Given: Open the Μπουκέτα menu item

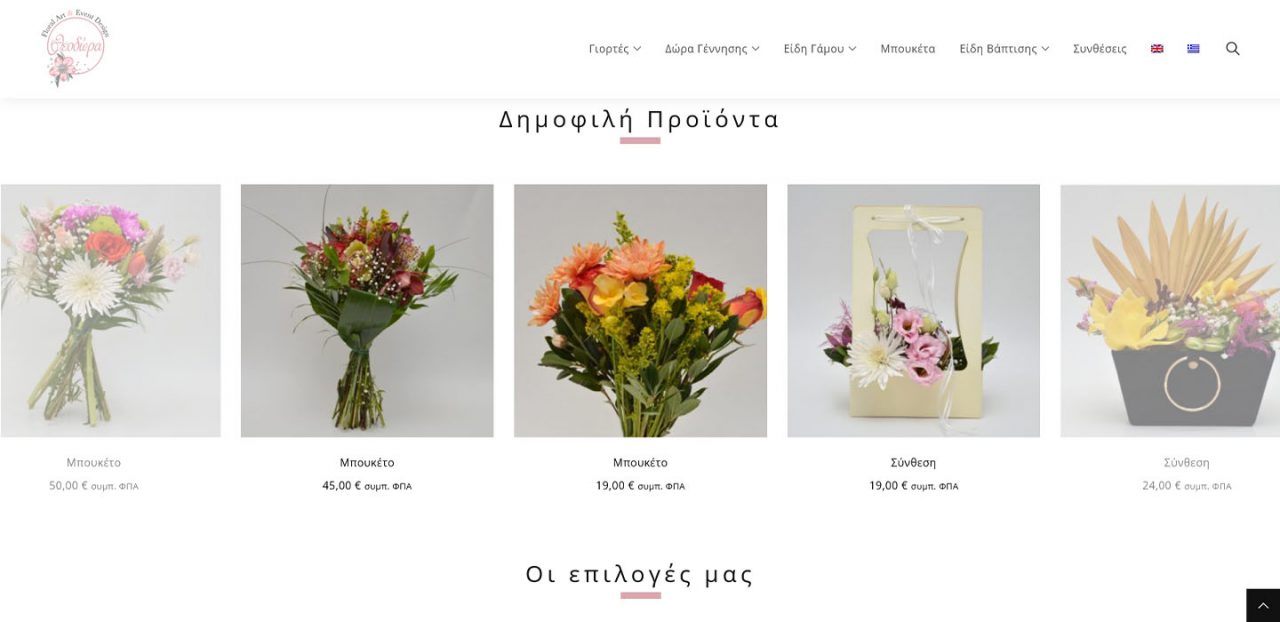Looking at the screenshot, I should click(908, 48).
